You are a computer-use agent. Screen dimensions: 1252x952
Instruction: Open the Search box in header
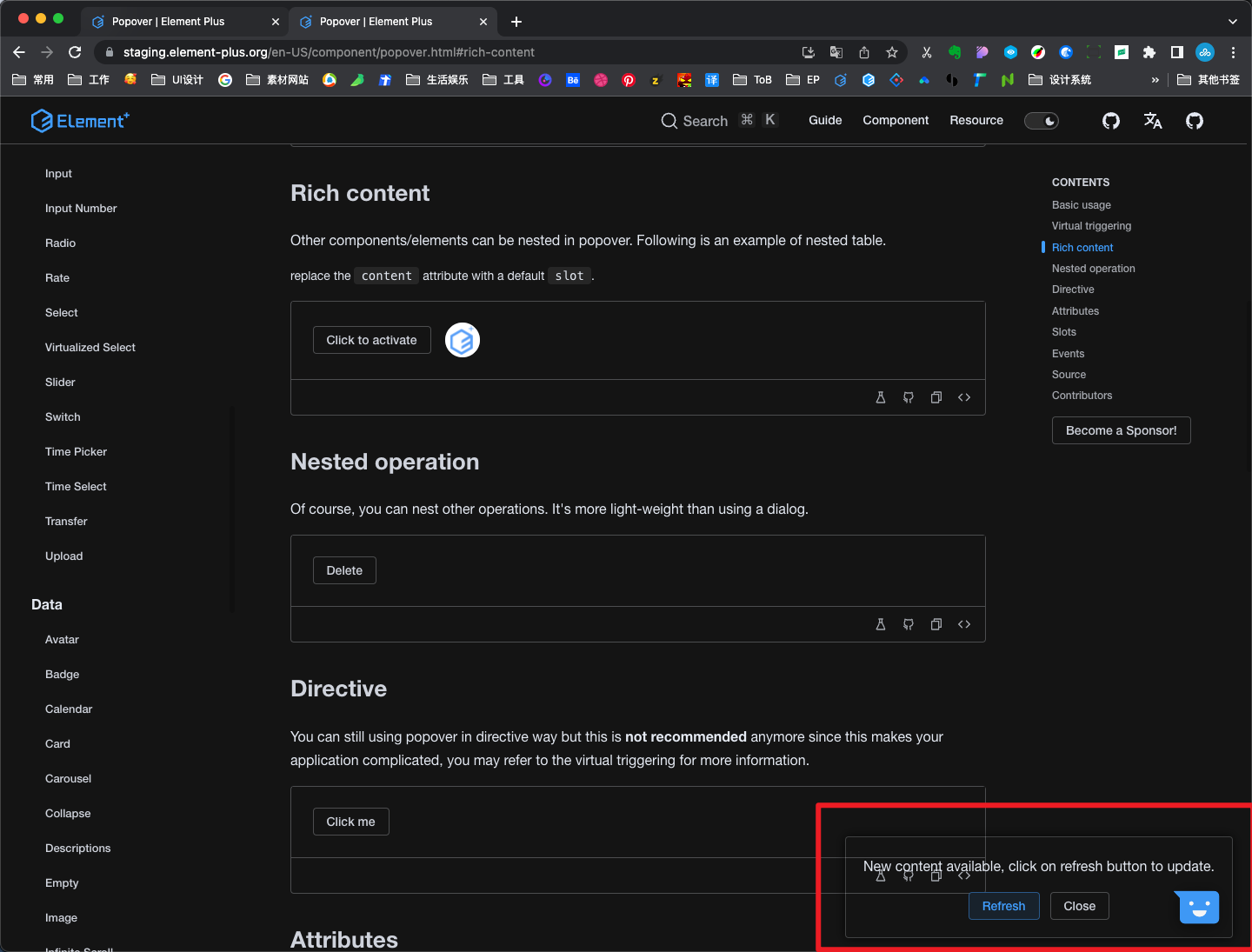click(720, 121)
